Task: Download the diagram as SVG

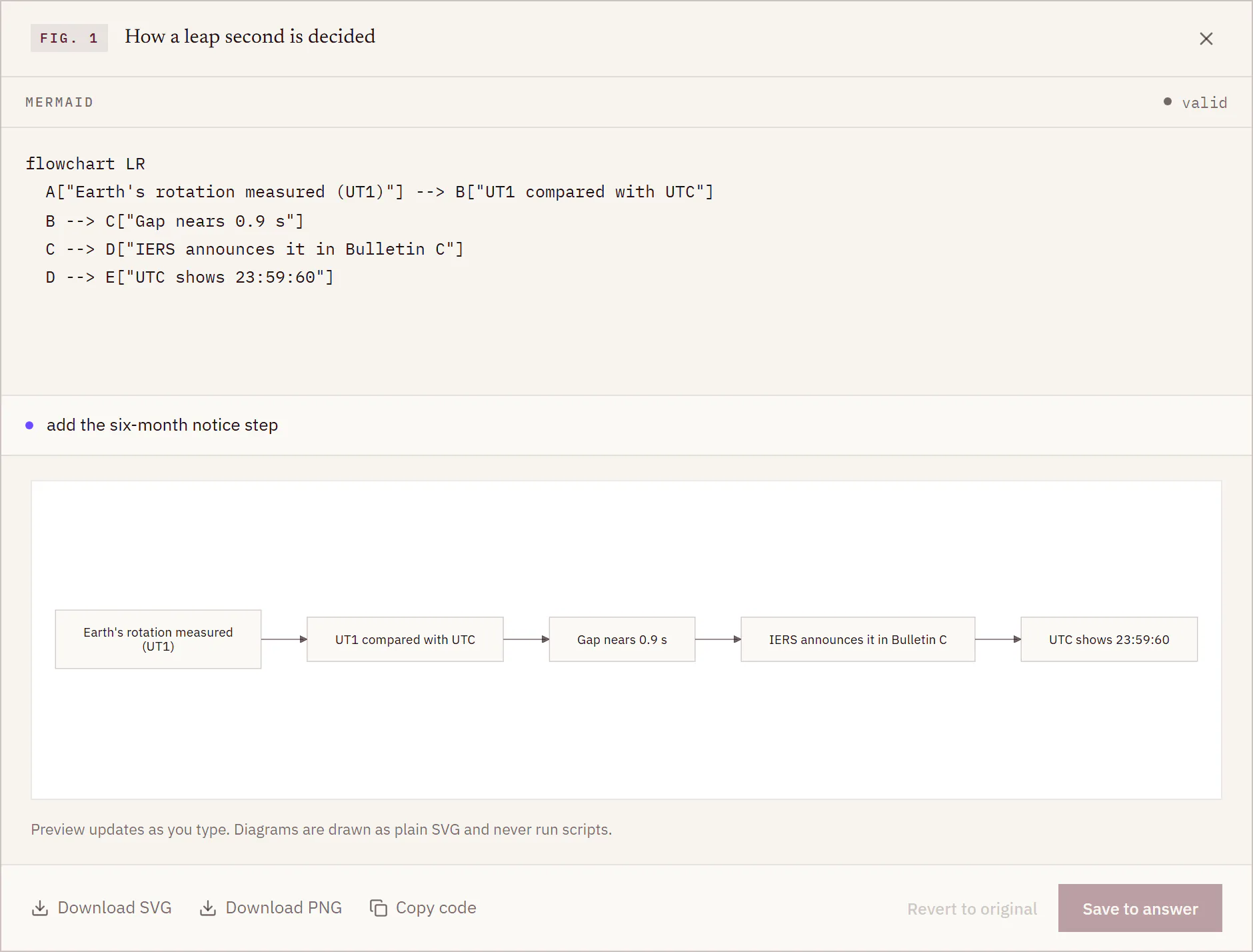Action: point(102,908)
